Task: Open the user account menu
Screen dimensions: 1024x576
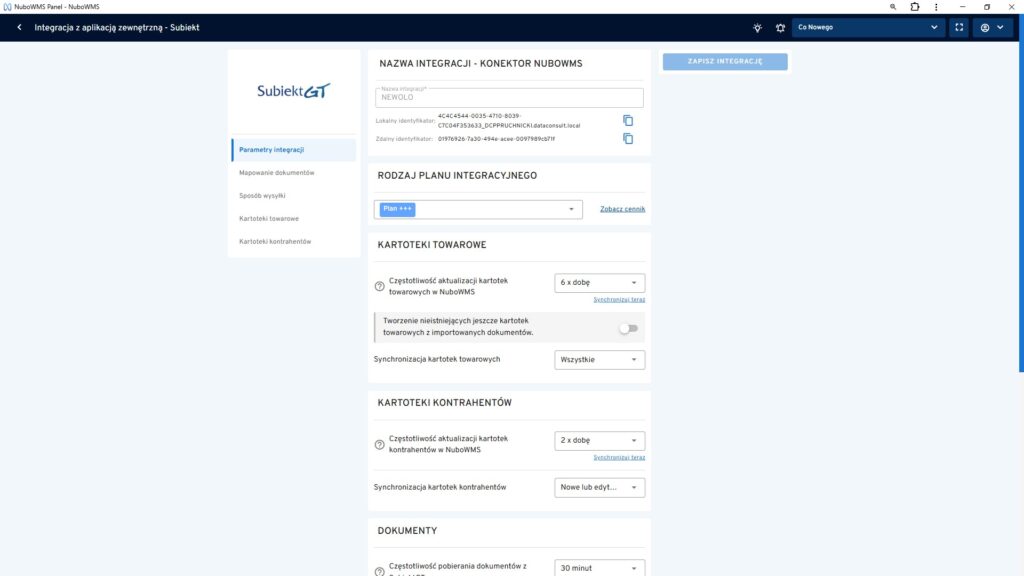Action: click(x=991, y=28)
